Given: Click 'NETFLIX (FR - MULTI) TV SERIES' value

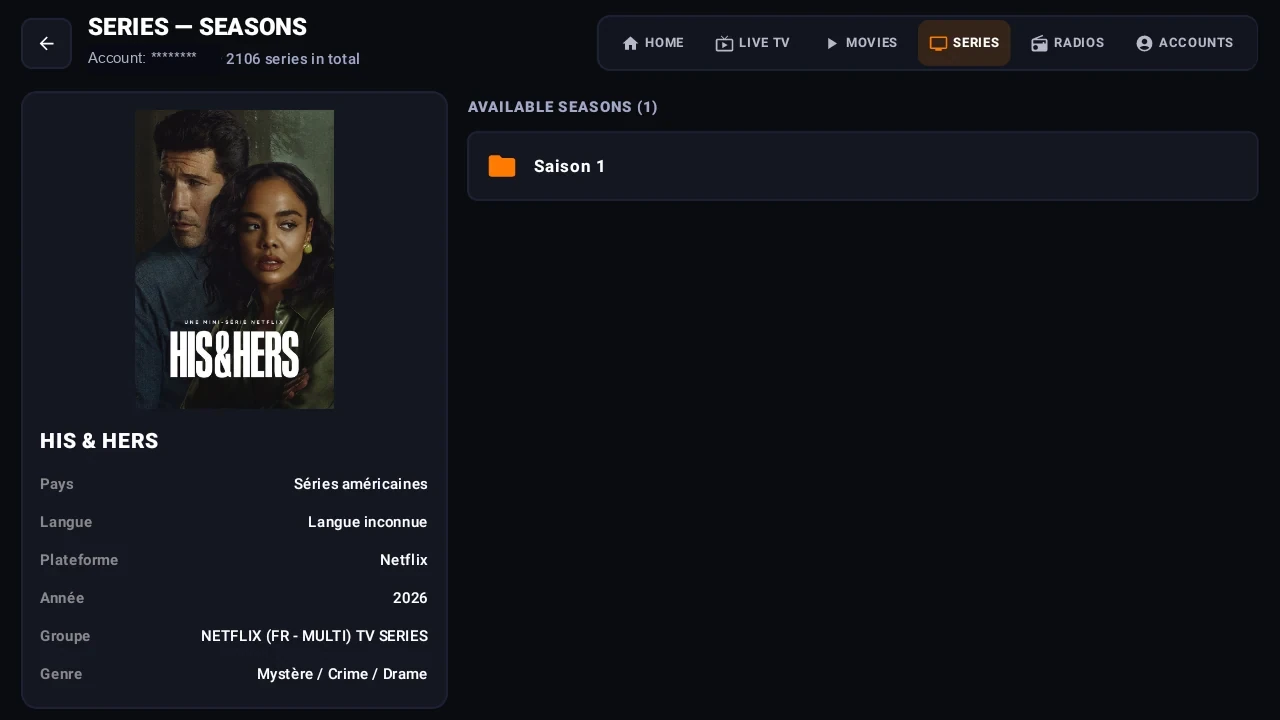Looking at the screenshot, I should (314, 636).
